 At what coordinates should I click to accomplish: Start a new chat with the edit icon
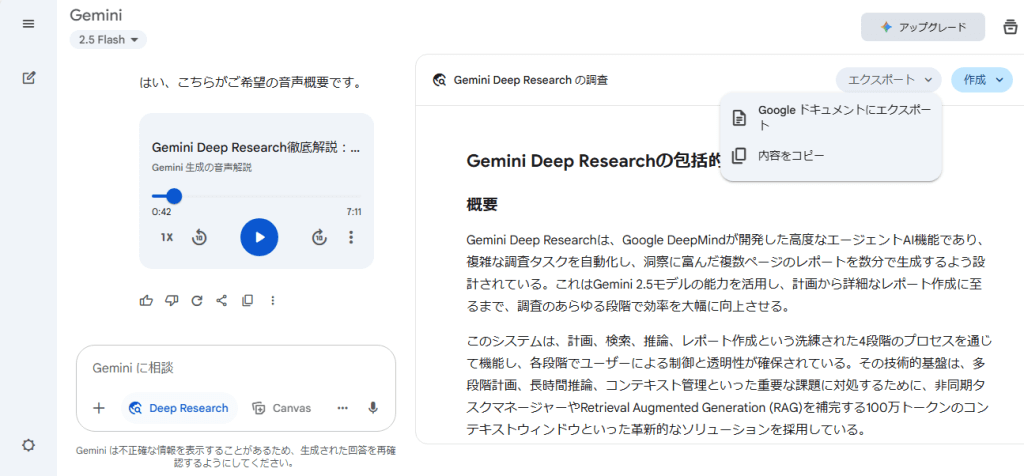pyautogui.click(x=28, y=77)
